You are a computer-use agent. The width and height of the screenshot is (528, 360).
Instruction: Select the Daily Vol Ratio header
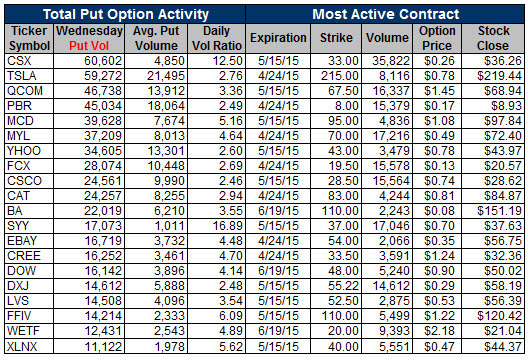point(217,38)
